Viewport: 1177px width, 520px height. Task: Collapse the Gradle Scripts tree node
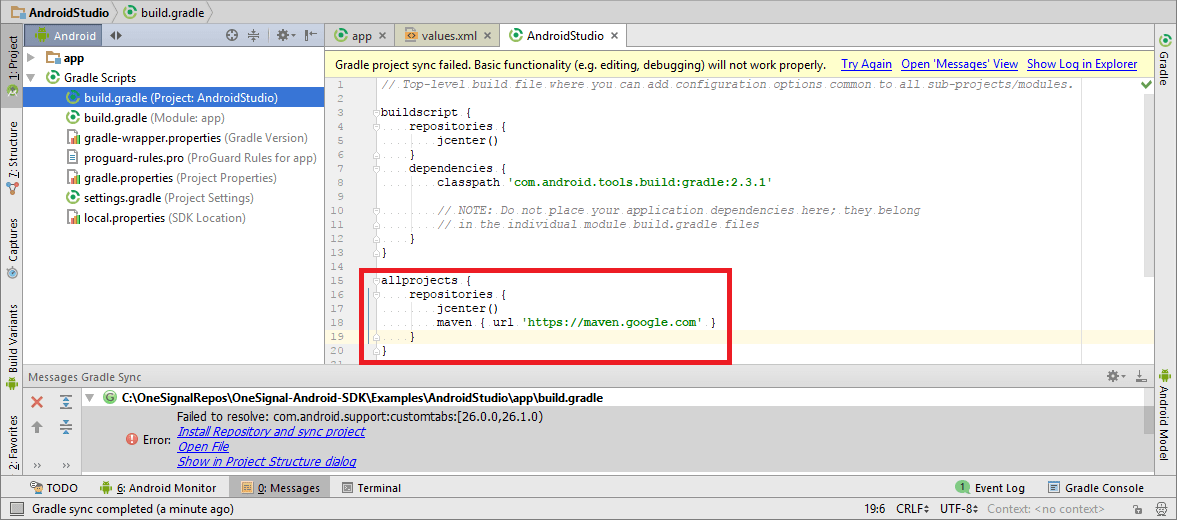31,77
